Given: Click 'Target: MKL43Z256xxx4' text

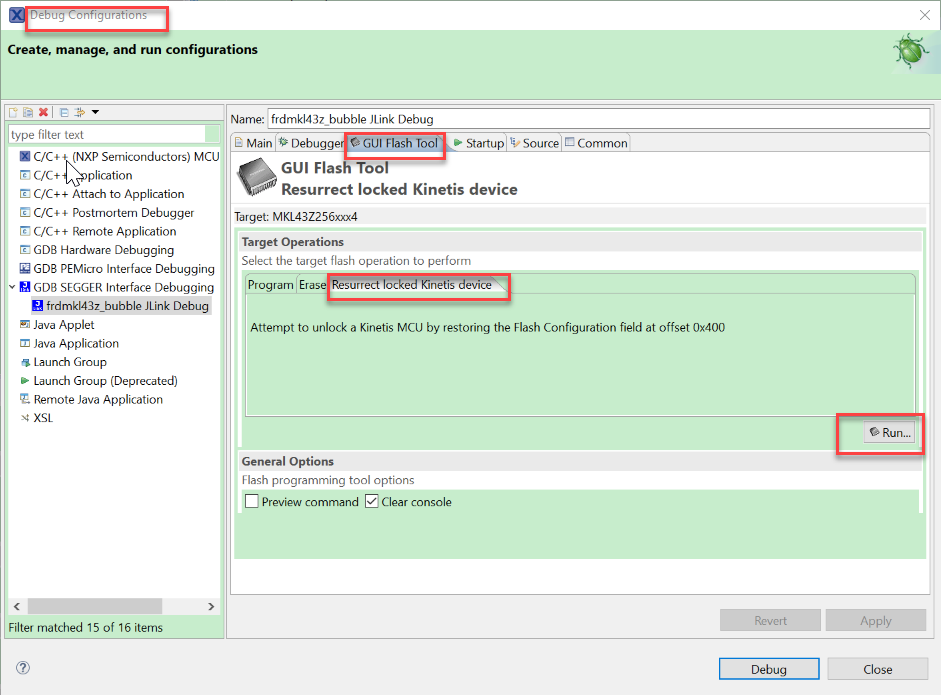Looking at the screenshot, I should click(x=296, y=217).
